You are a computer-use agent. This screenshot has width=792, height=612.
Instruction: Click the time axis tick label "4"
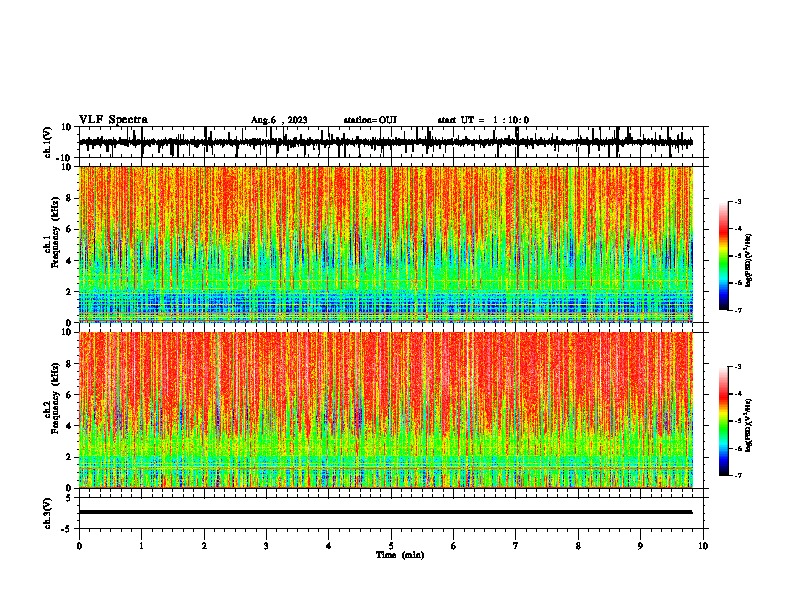tap(329, 546)
